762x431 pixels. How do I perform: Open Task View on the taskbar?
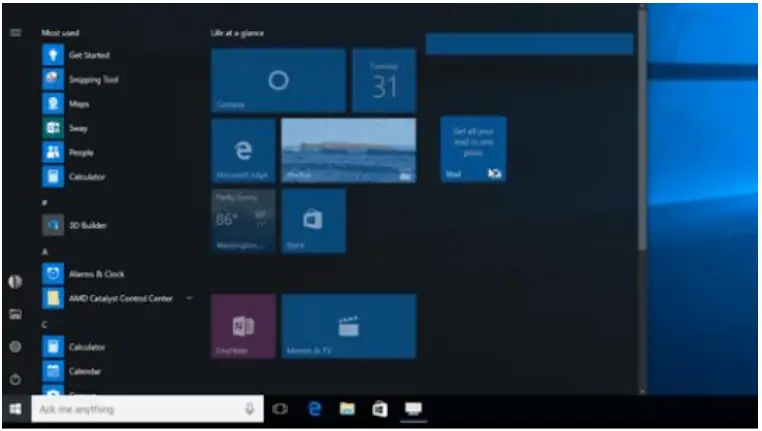click(x=280, y=409)
